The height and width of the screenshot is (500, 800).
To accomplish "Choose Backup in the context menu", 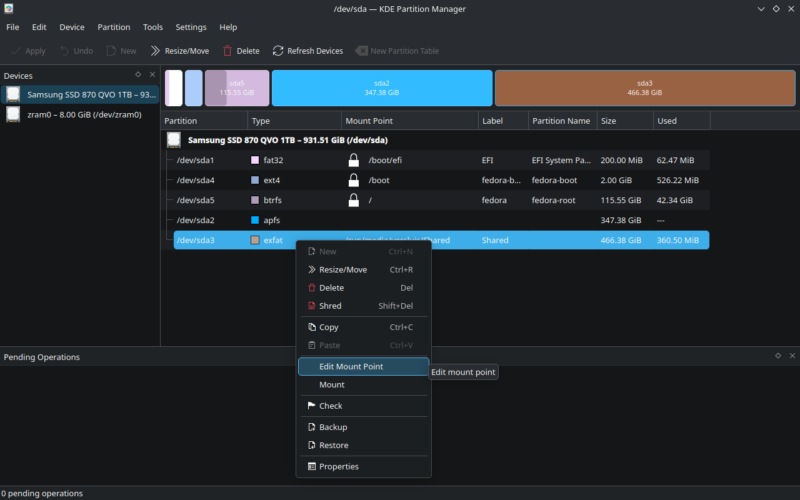I will 363,427.
